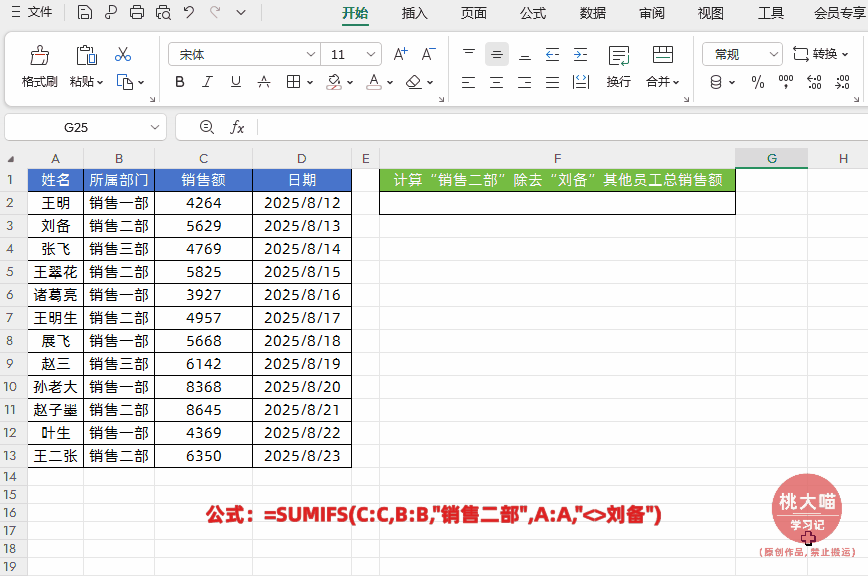868x576 pixels.
Task: Click the percent style icon
Action: pyautogui.click(x=758, y=82)
